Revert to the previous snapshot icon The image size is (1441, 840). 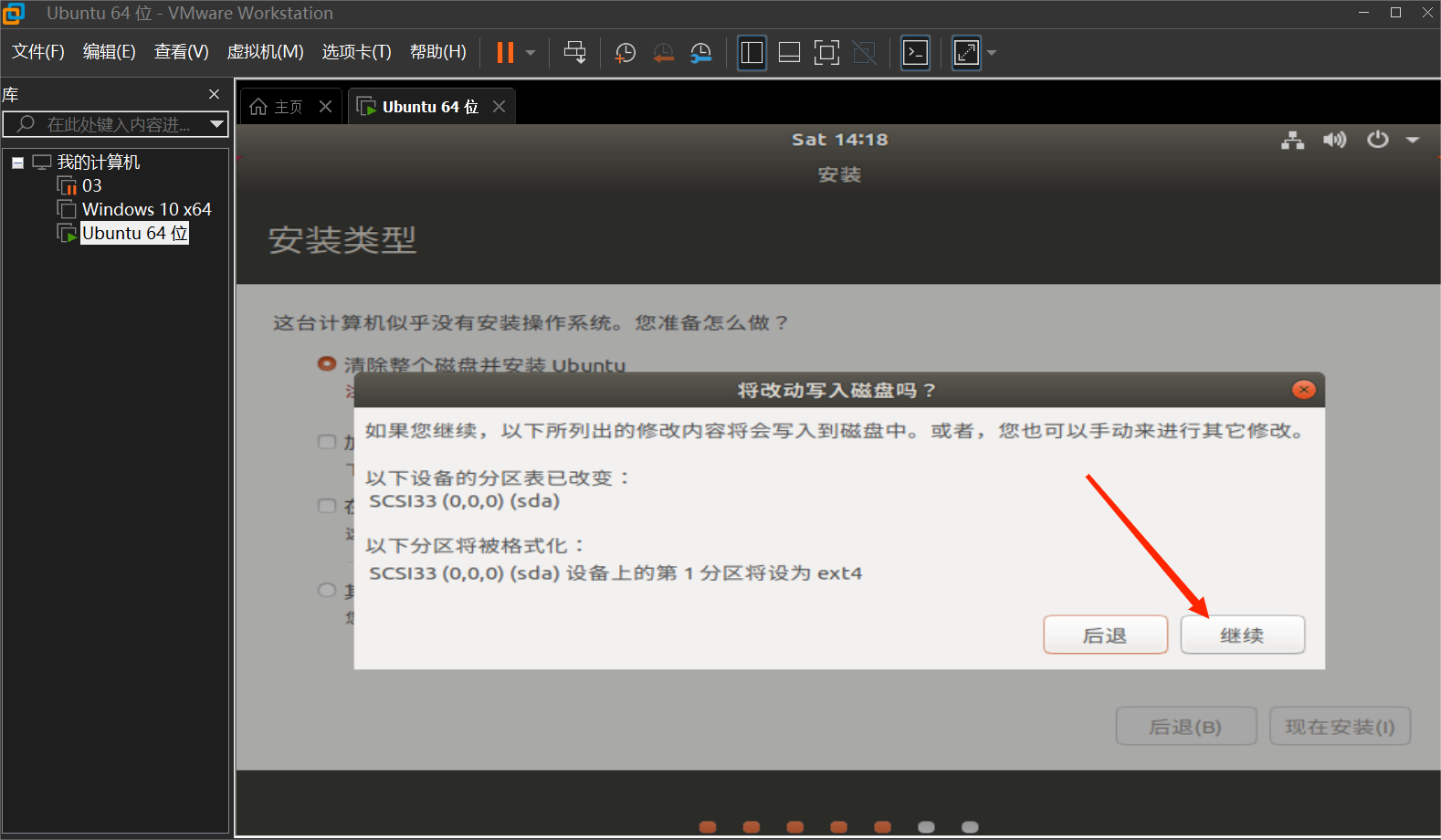point(664,53)
